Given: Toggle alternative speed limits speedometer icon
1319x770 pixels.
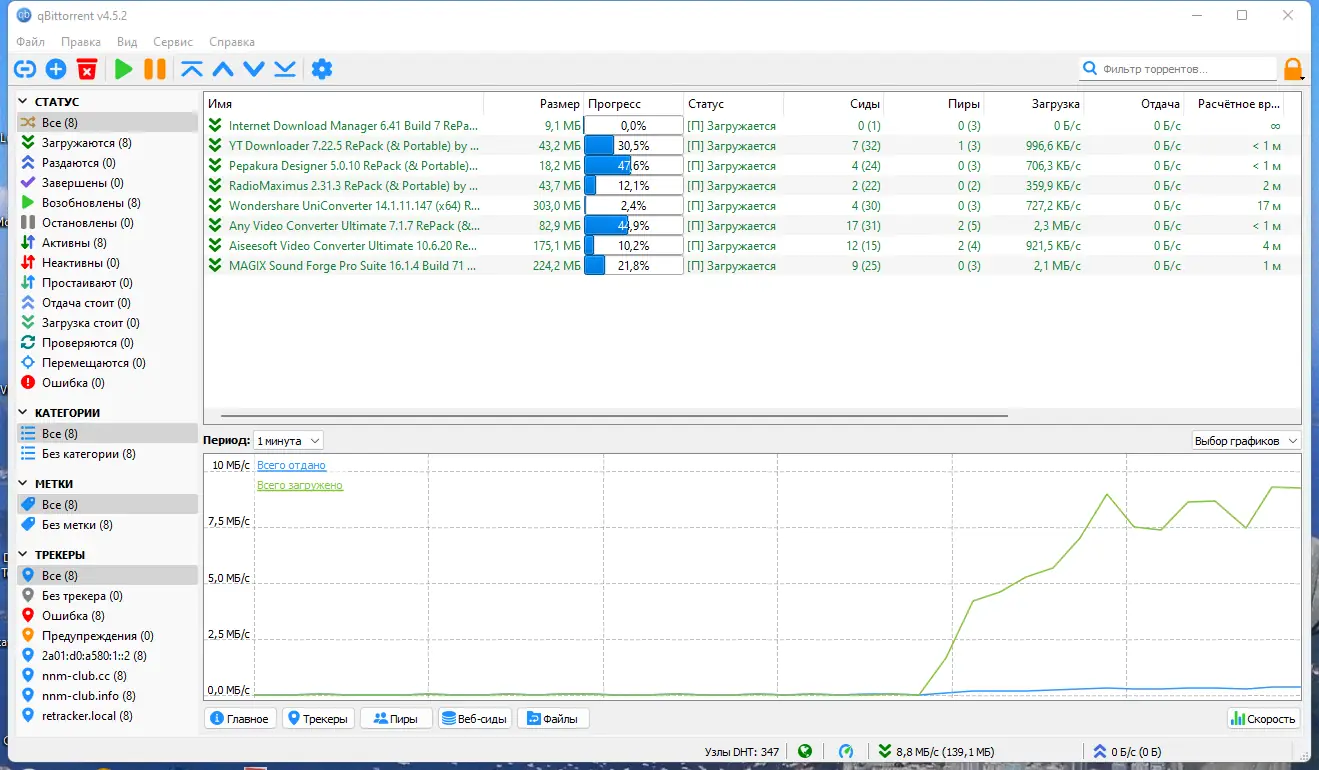Looking at the screenshot, I should (x=846, y=751).
